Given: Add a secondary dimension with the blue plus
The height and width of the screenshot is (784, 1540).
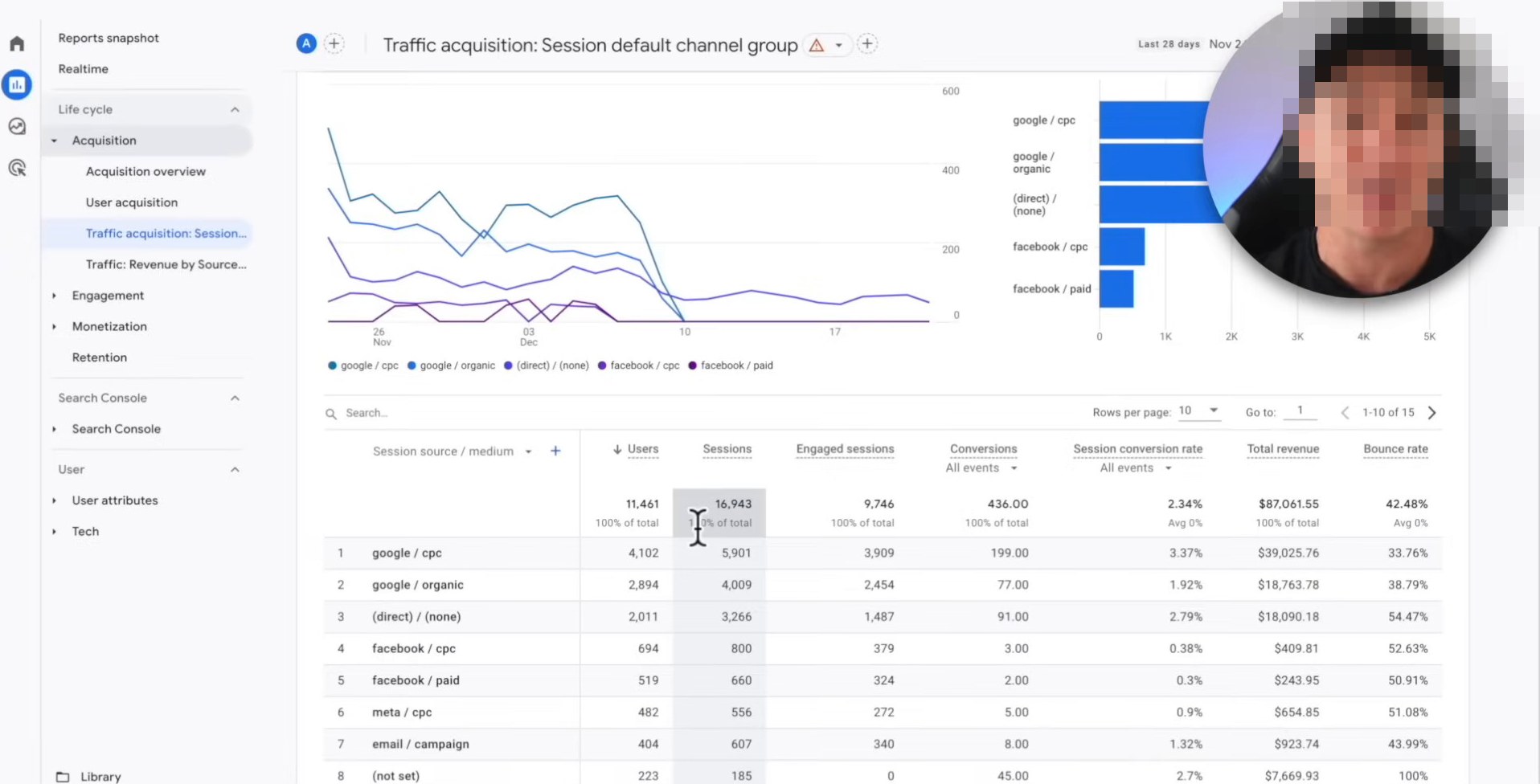Looking at the screenshot, I should (x=555, y=451).
